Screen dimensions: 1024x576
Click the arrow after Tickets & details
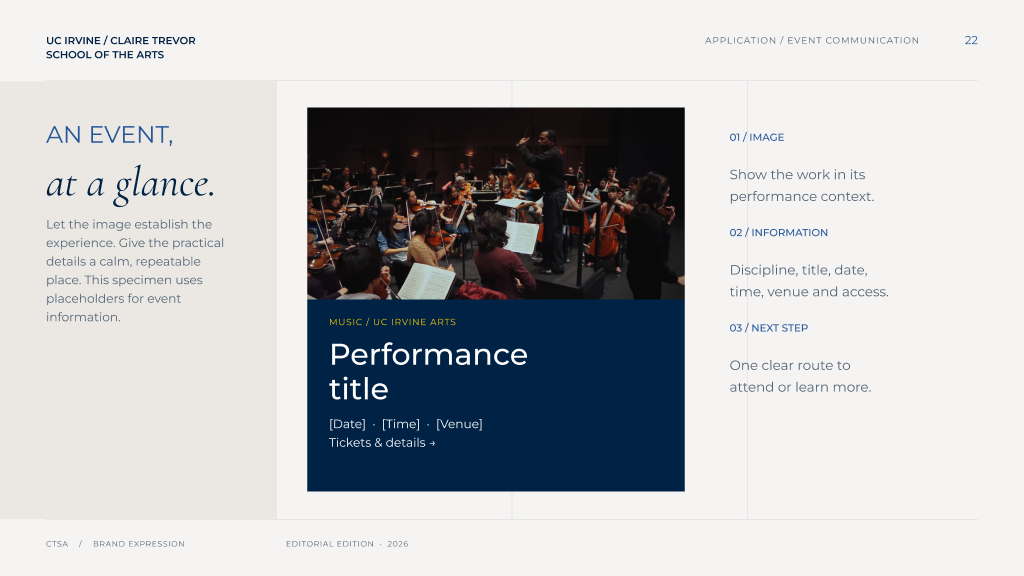pyautogui.click(x=432, y=443)
